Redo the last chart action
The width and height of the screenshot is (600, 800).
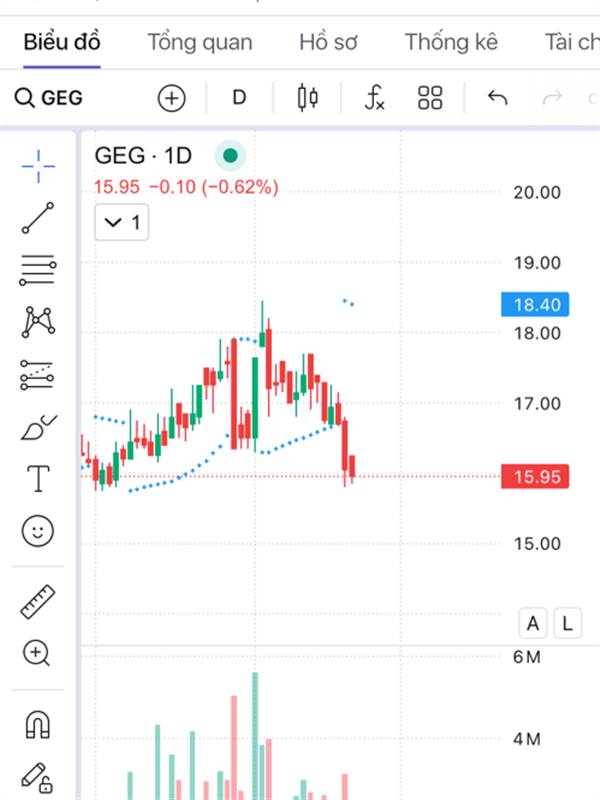pos(552,97)
